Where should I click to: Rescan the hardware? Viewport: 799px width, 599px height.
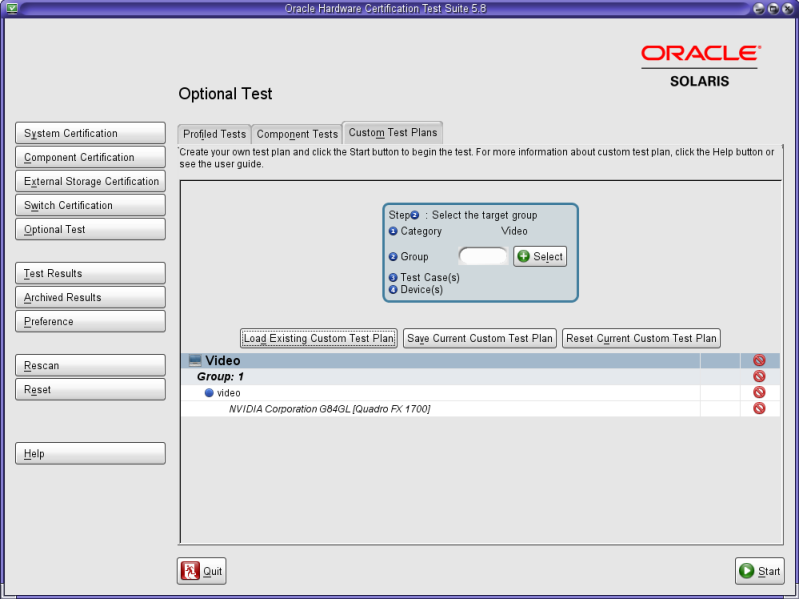pyautogui.click(x=90, y=365)
